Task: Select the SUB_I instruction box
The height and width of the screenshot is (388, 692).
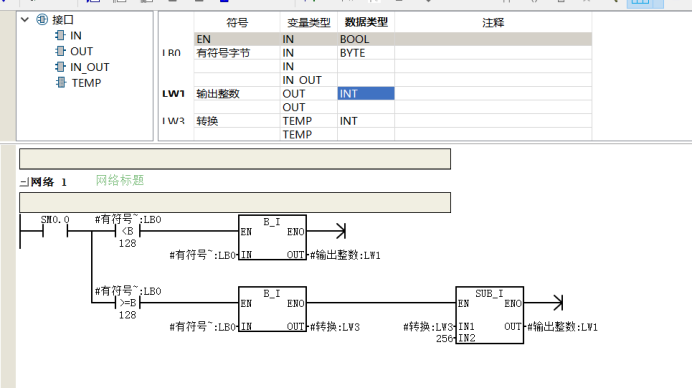Action: 489,315
